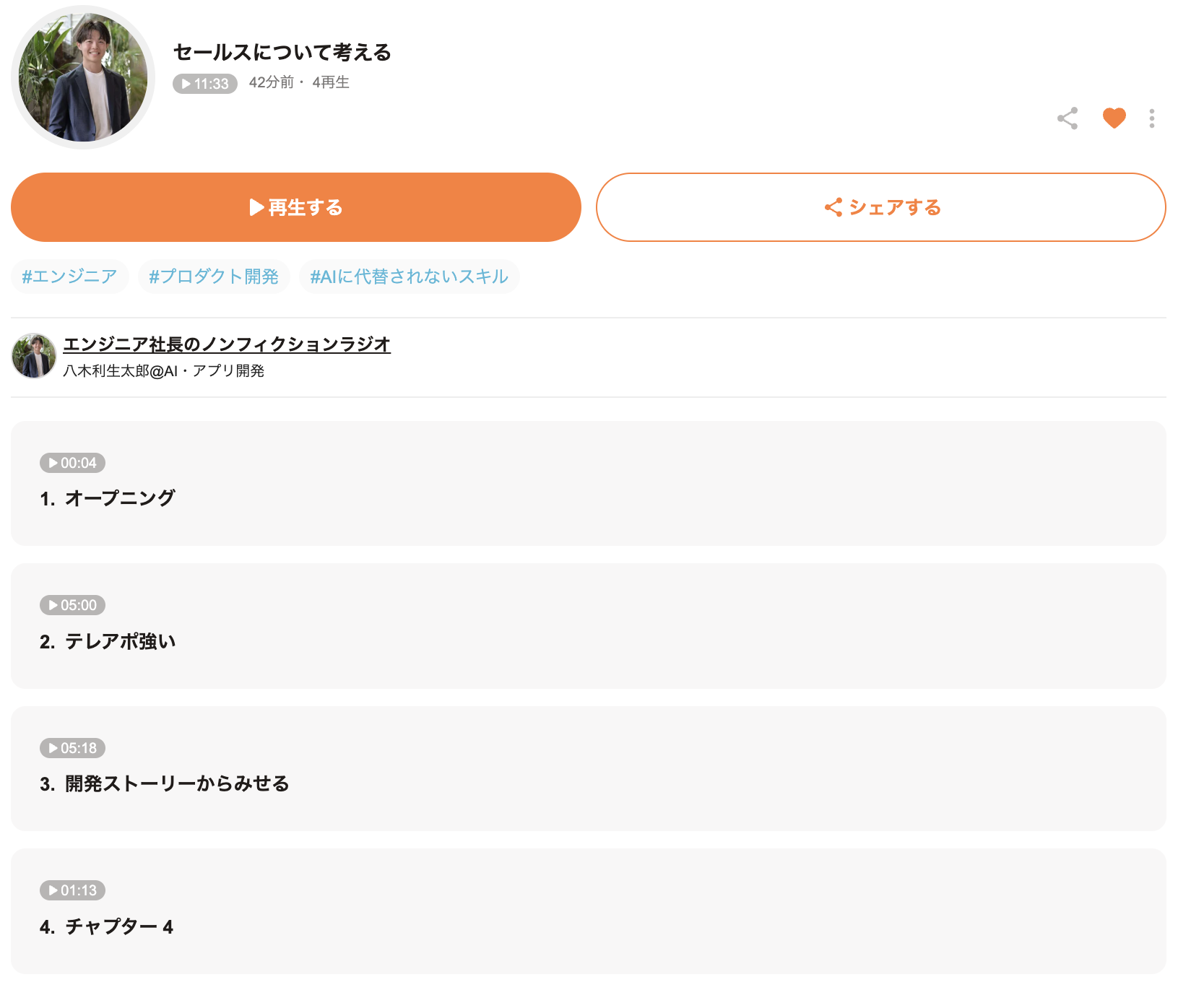Image resolution: width=1178 pixels, height=1008 pixels.
Task: Jump to the 01:13 chapter timestamp
Action: pyautogui.click(x=72, y=890)
